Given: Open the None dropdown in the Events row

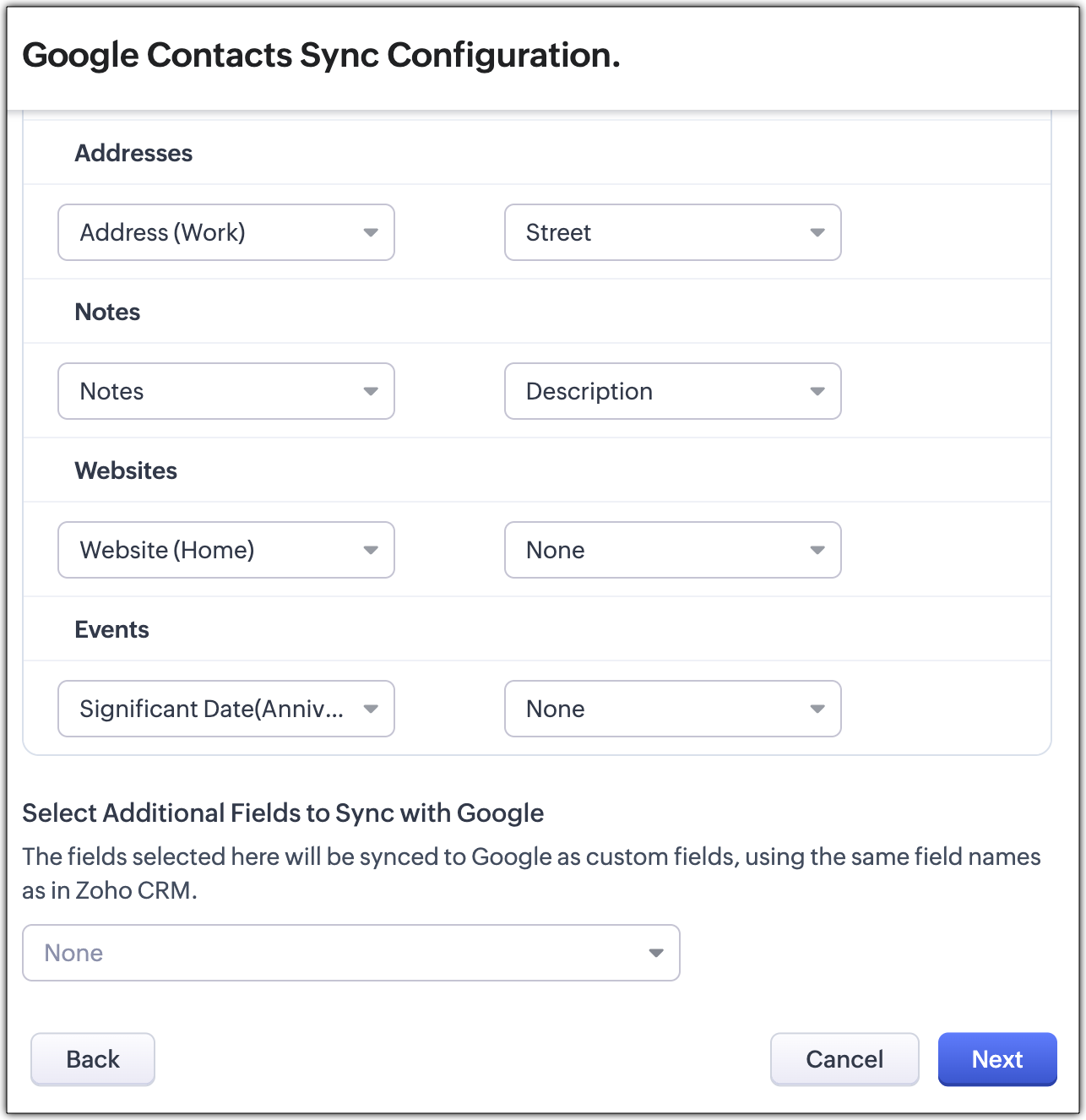Looking at the screenshot, I should click(x=672, y=709).
